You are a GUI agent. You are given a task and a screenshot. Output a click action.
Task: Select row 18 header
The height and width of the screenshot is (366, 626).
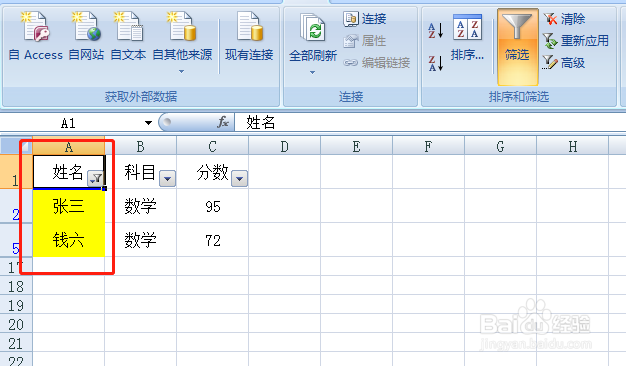pos(16,286)
